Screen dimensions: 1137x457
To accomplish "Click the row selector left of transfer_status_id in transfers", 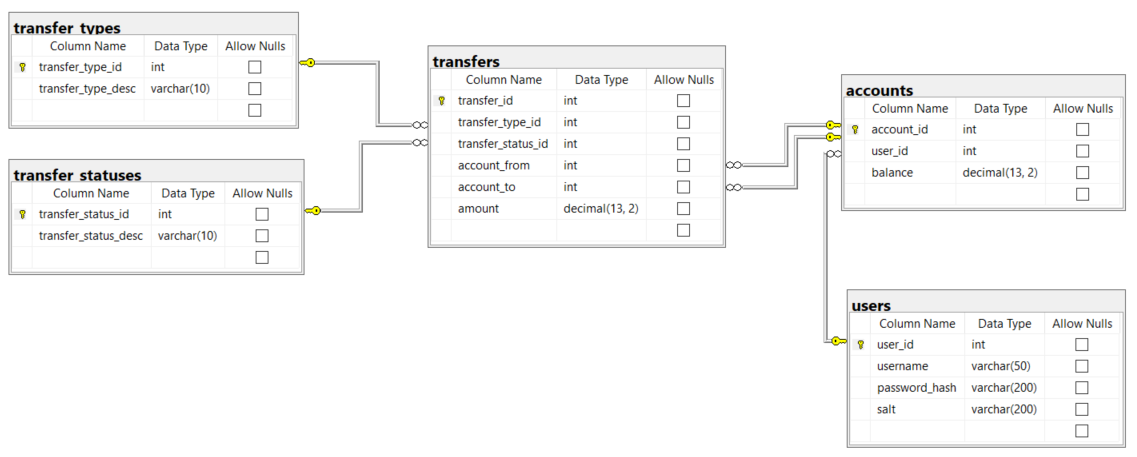I will pyautogui.click(x=441, y=144).
